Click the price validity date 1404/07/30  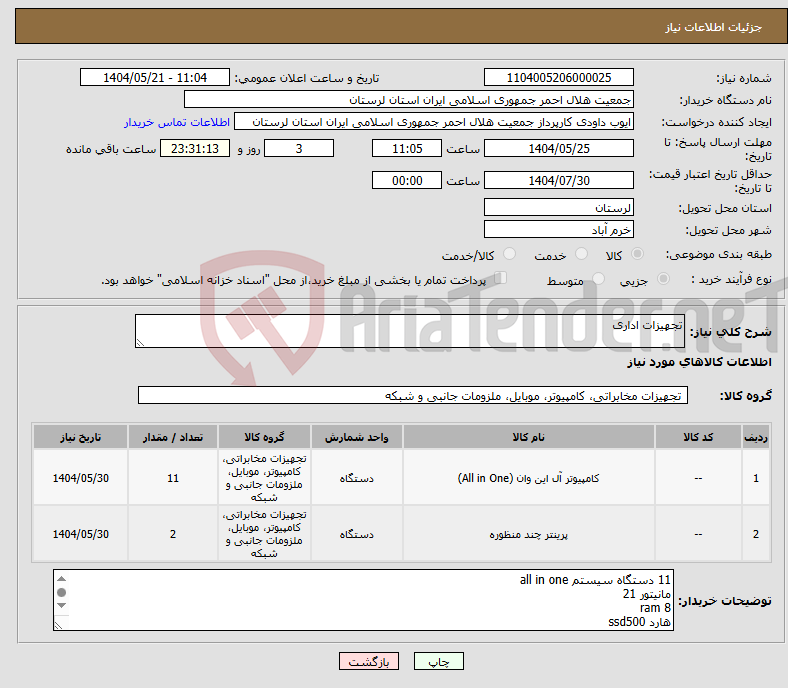(x=558, y=180)
